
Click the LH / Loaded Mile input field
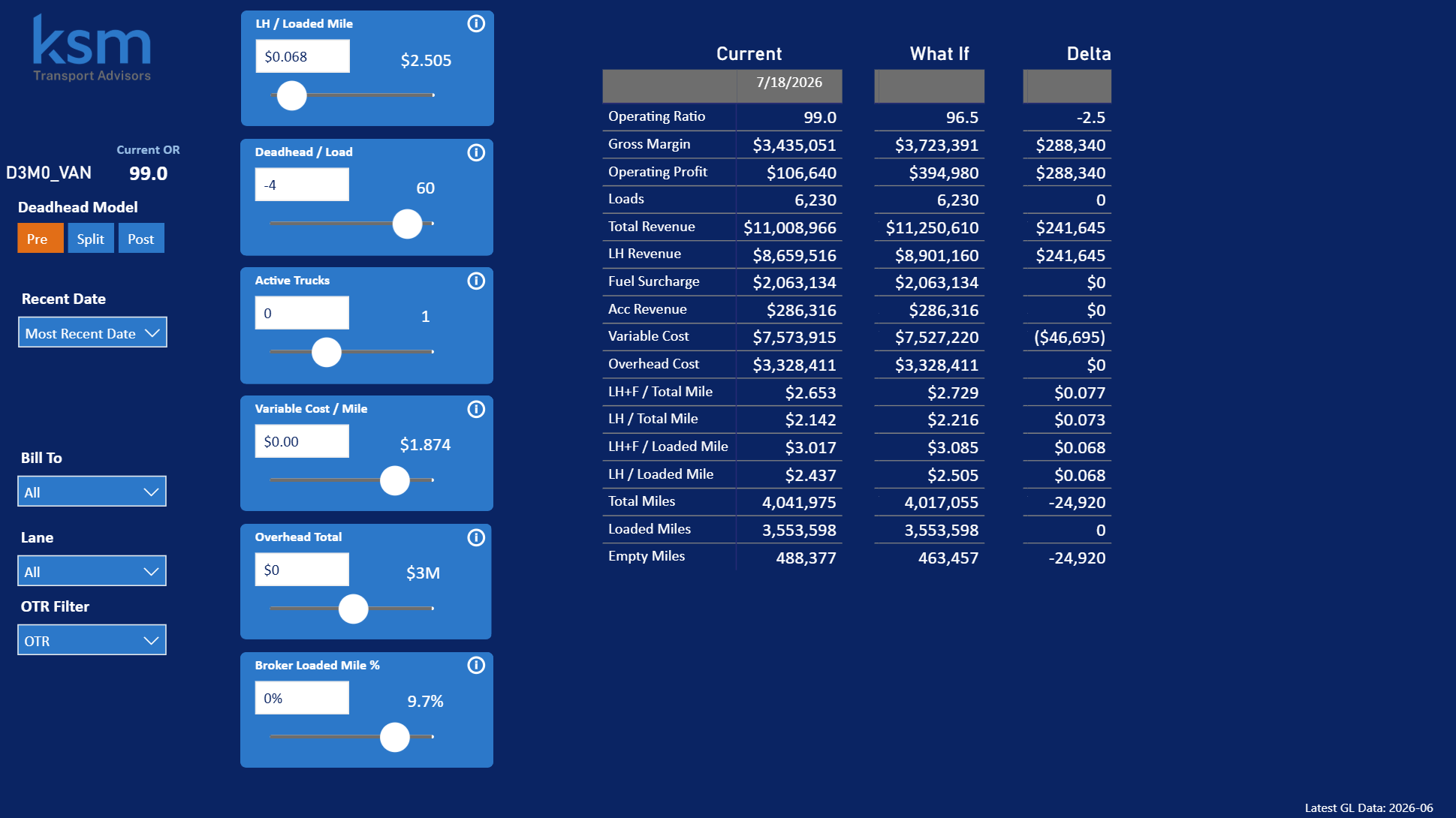click(303, 56)
